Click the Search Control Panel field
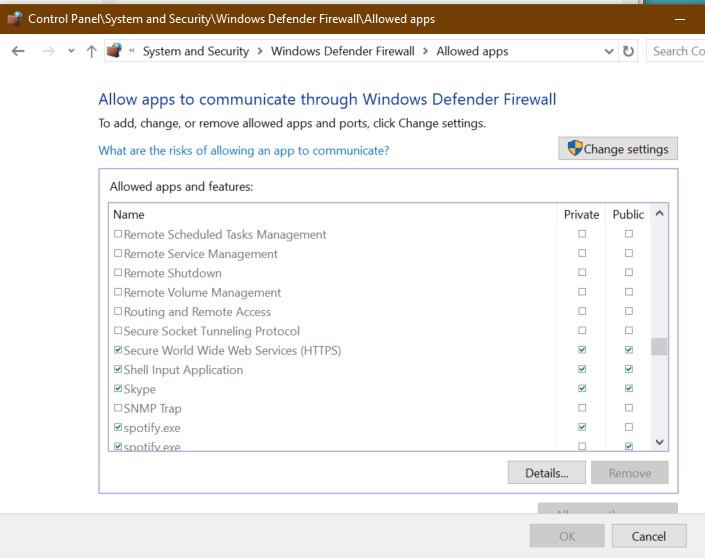Image resolution: width=705 pixels, height=558 pixels. click(x=675, y=51)
